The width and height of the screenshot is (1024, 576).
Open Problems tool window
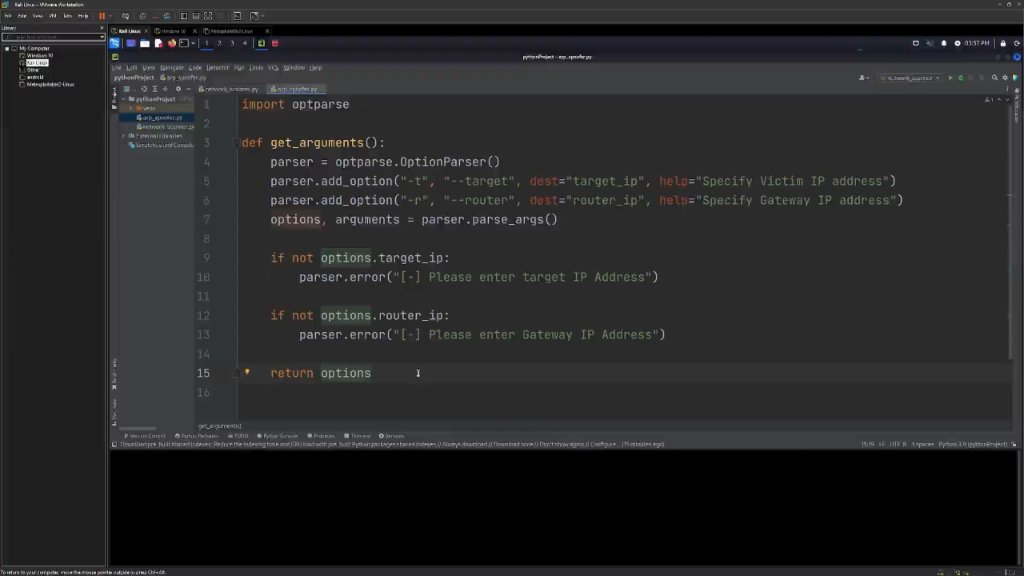321,436
